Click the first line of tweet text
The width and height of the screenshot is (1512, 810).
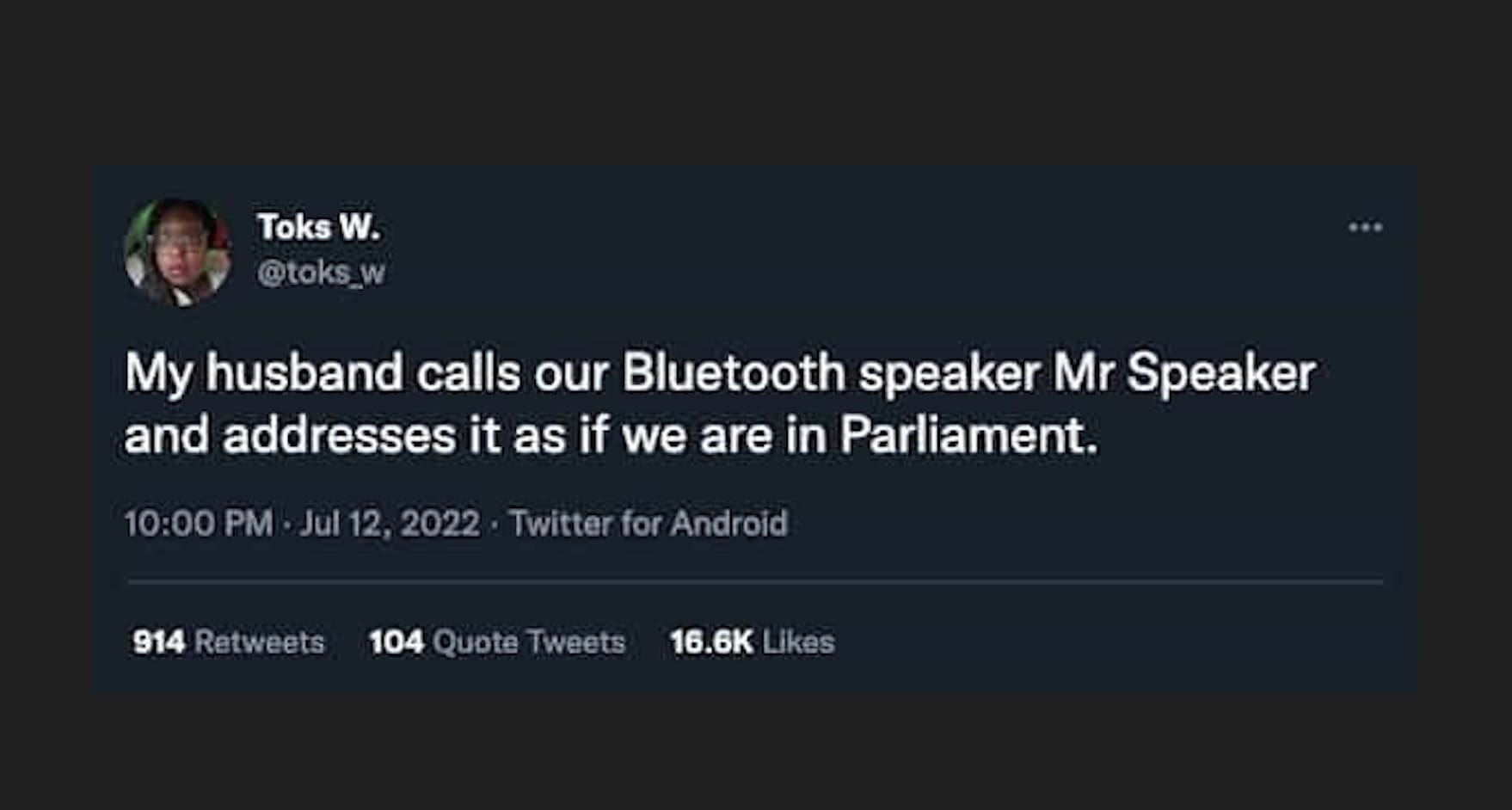pos(720,373)
